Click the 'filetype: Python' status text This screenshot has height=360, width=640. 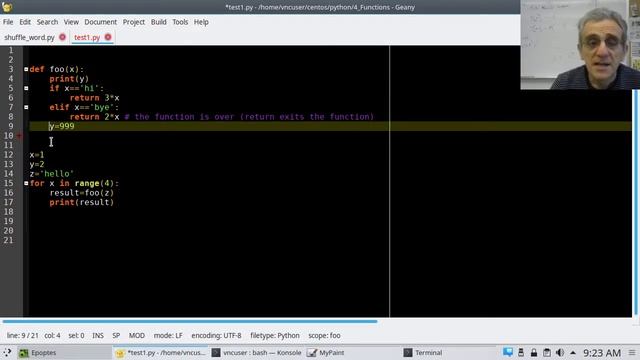coord(275,336)
